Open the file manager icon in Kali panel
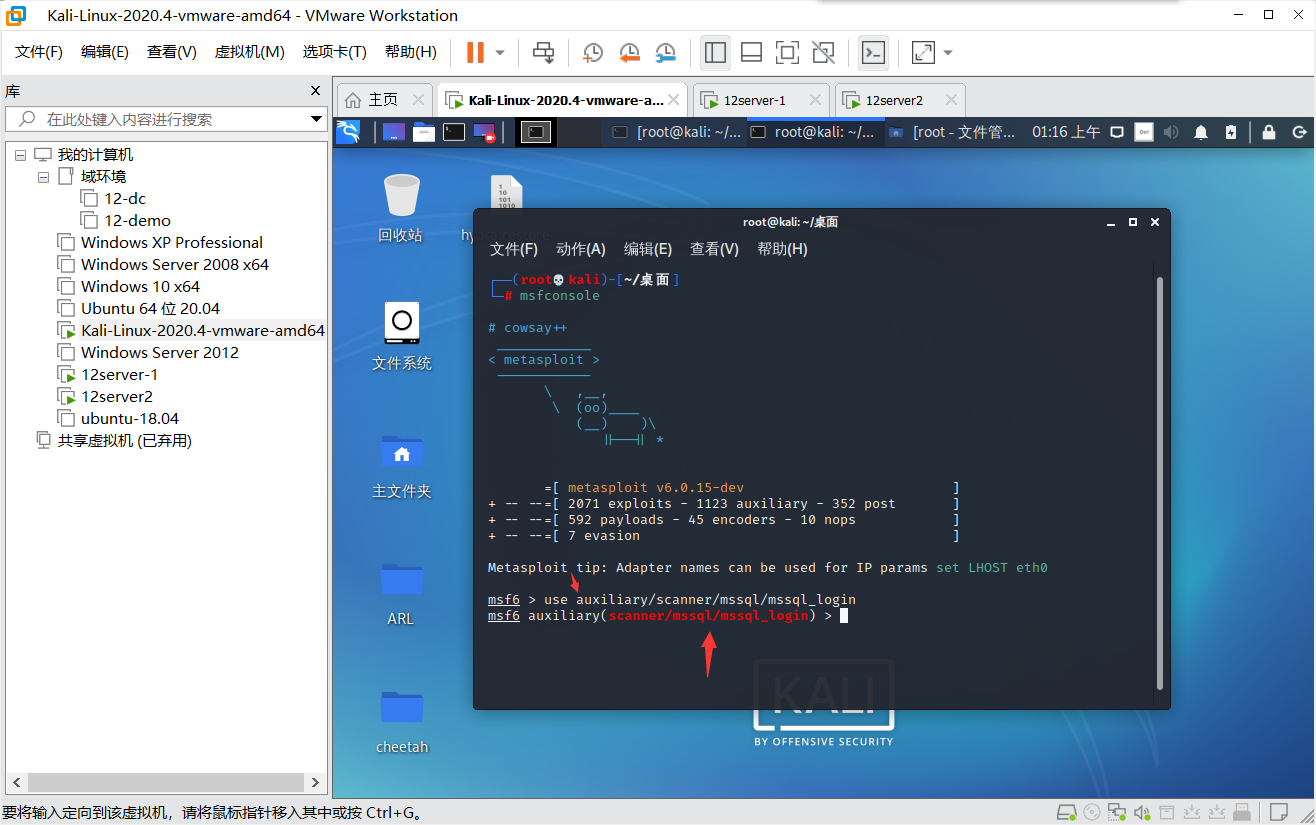1316x825 pixels. [x=423, y=131]
